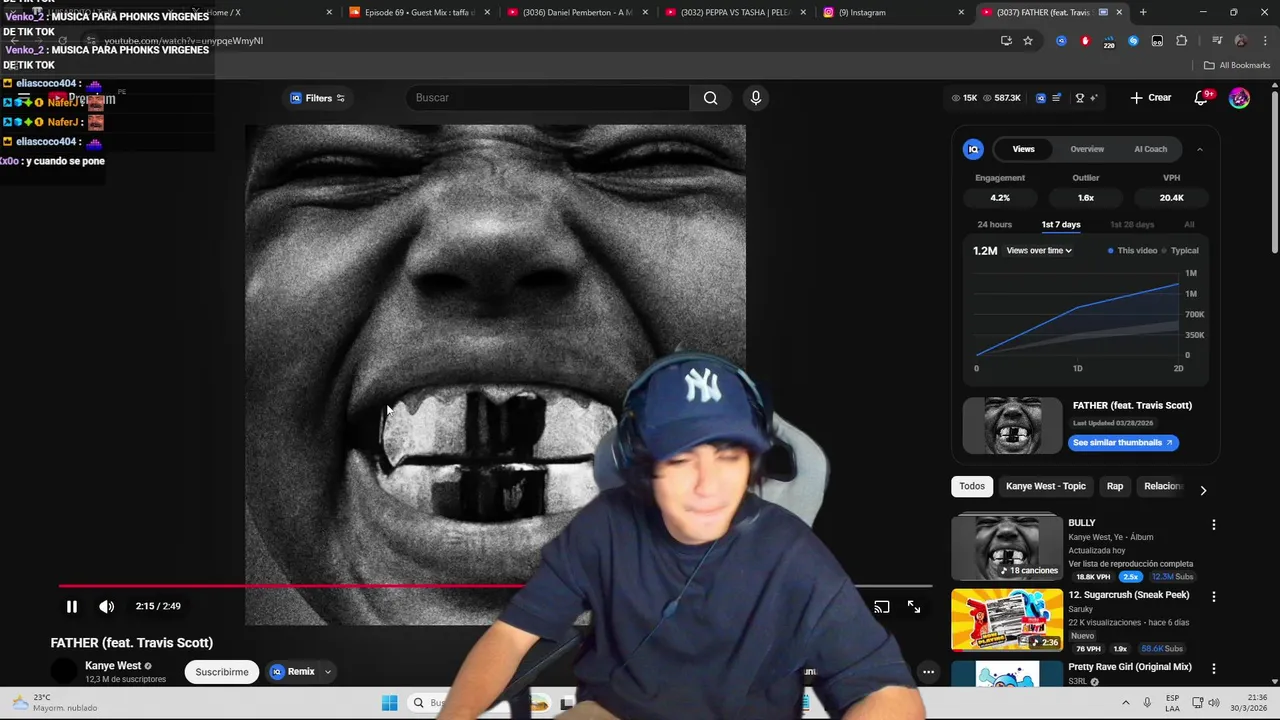Open the BULLY album playlist thumbnail

pos(1006,547)
